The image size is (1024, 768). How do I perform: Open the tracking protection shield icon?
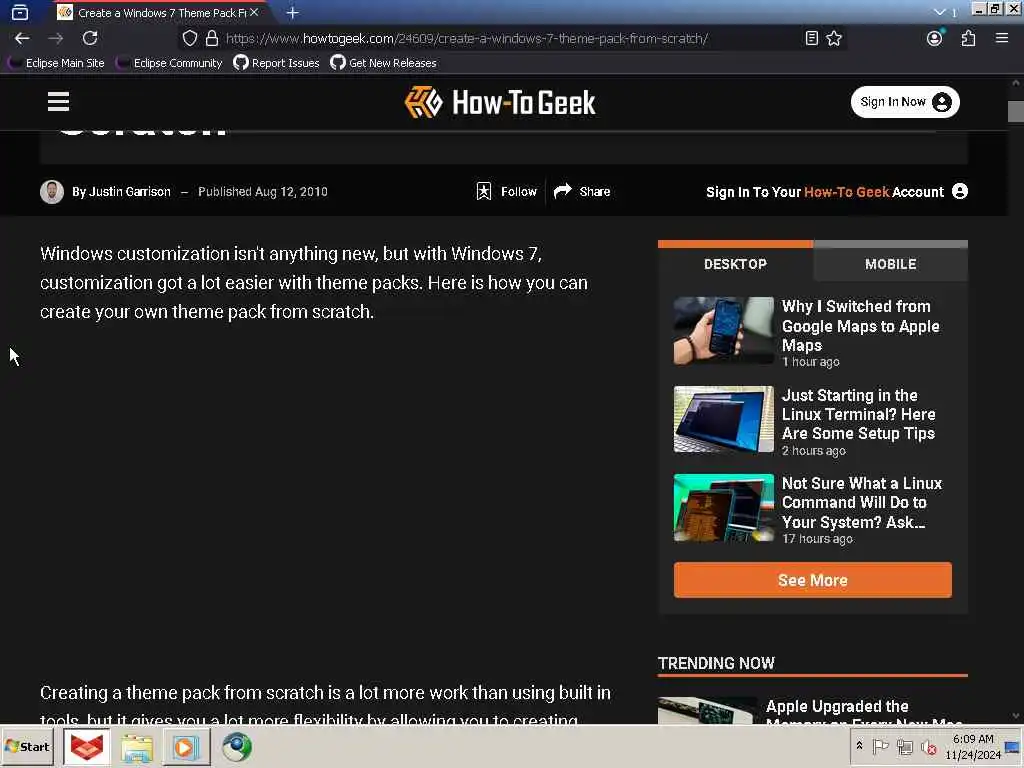tap(189, 39)
